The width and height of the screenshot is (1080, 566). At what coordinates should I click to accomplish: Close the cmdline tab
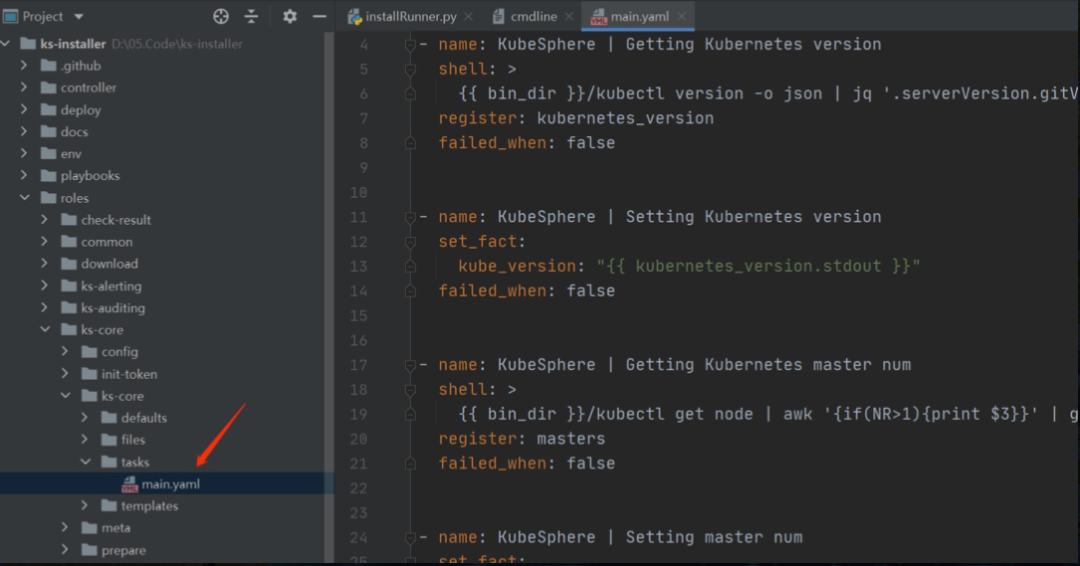click(x=569, y=17)
